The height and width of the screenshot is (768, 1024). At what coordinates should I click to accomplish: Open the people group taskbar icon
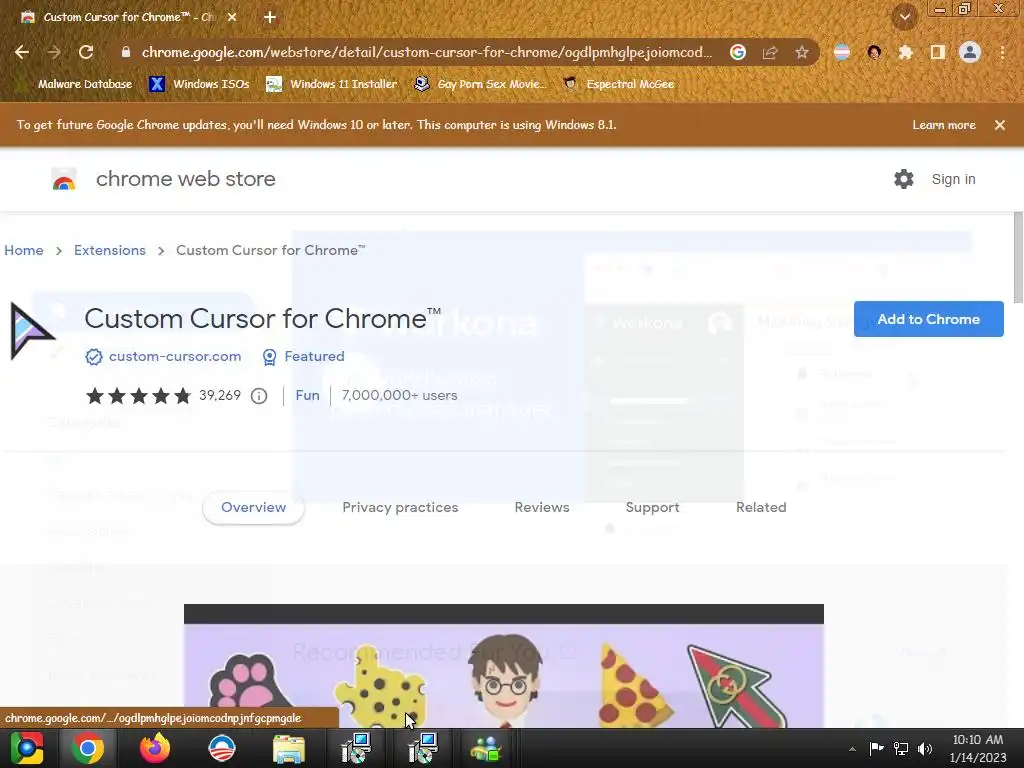coord(486,748)
